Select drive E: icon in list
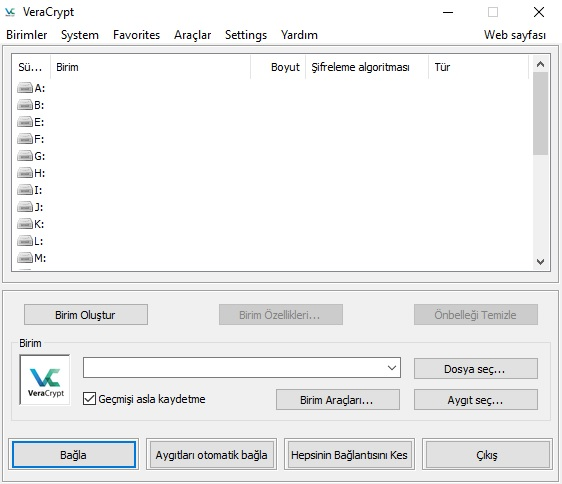The height and width of the screenshot is (484, 562). click(x=25, y=122)
